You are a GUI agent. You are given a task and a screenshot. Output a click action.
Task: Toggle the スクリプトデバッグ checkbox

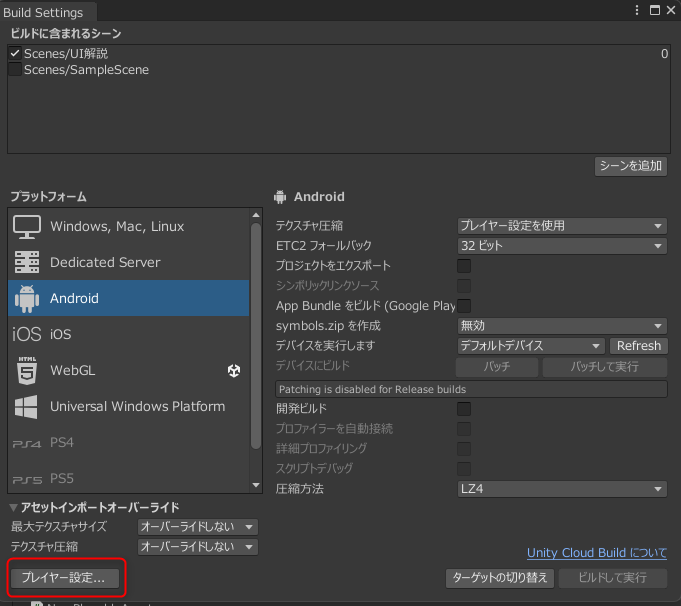pyautogui.click(x=464, y=469)
